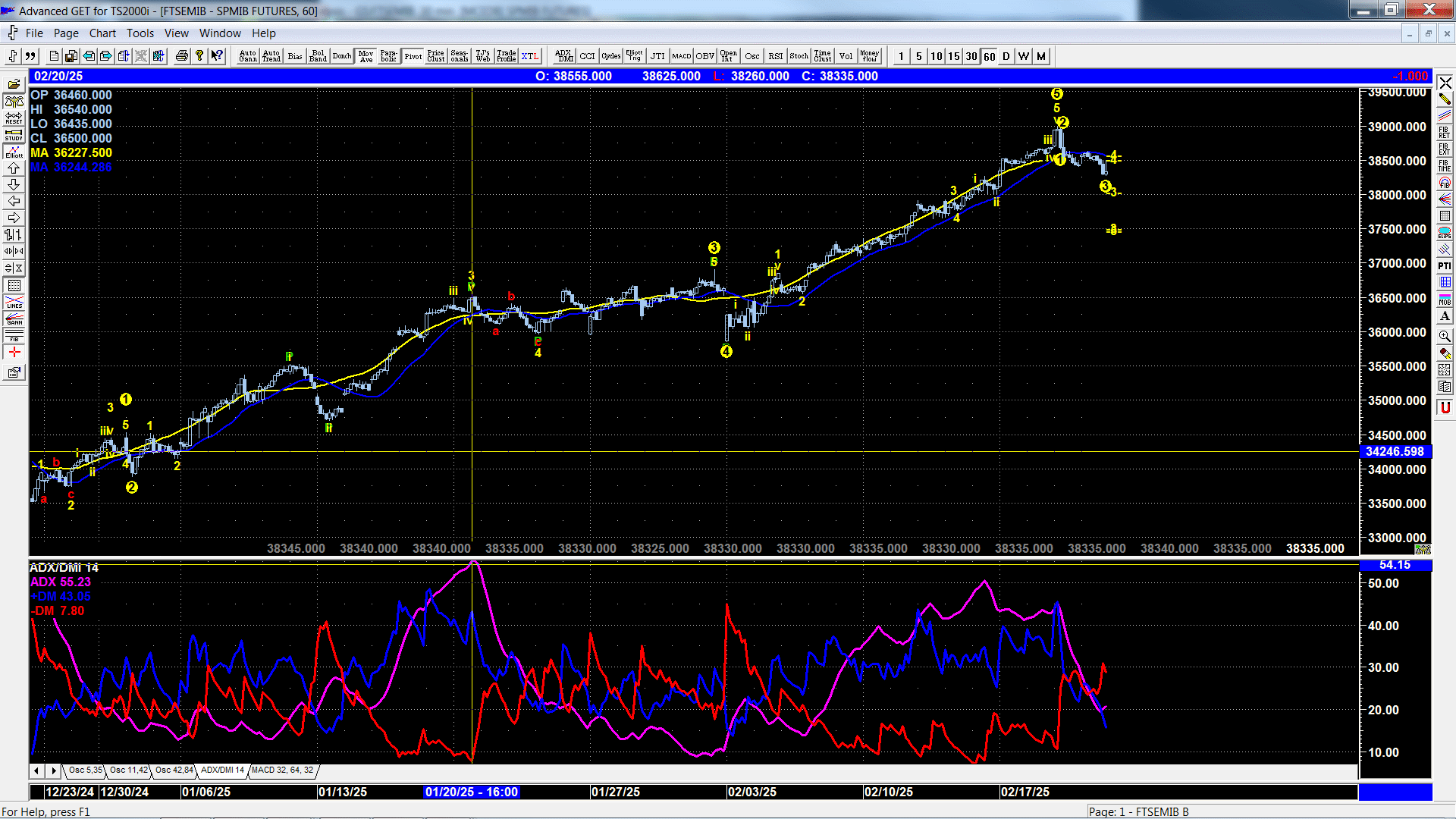Click the 34246.598 price marker on axis
The height and width of the screenshot is (819, 1456).
(x=1395, y=451)
